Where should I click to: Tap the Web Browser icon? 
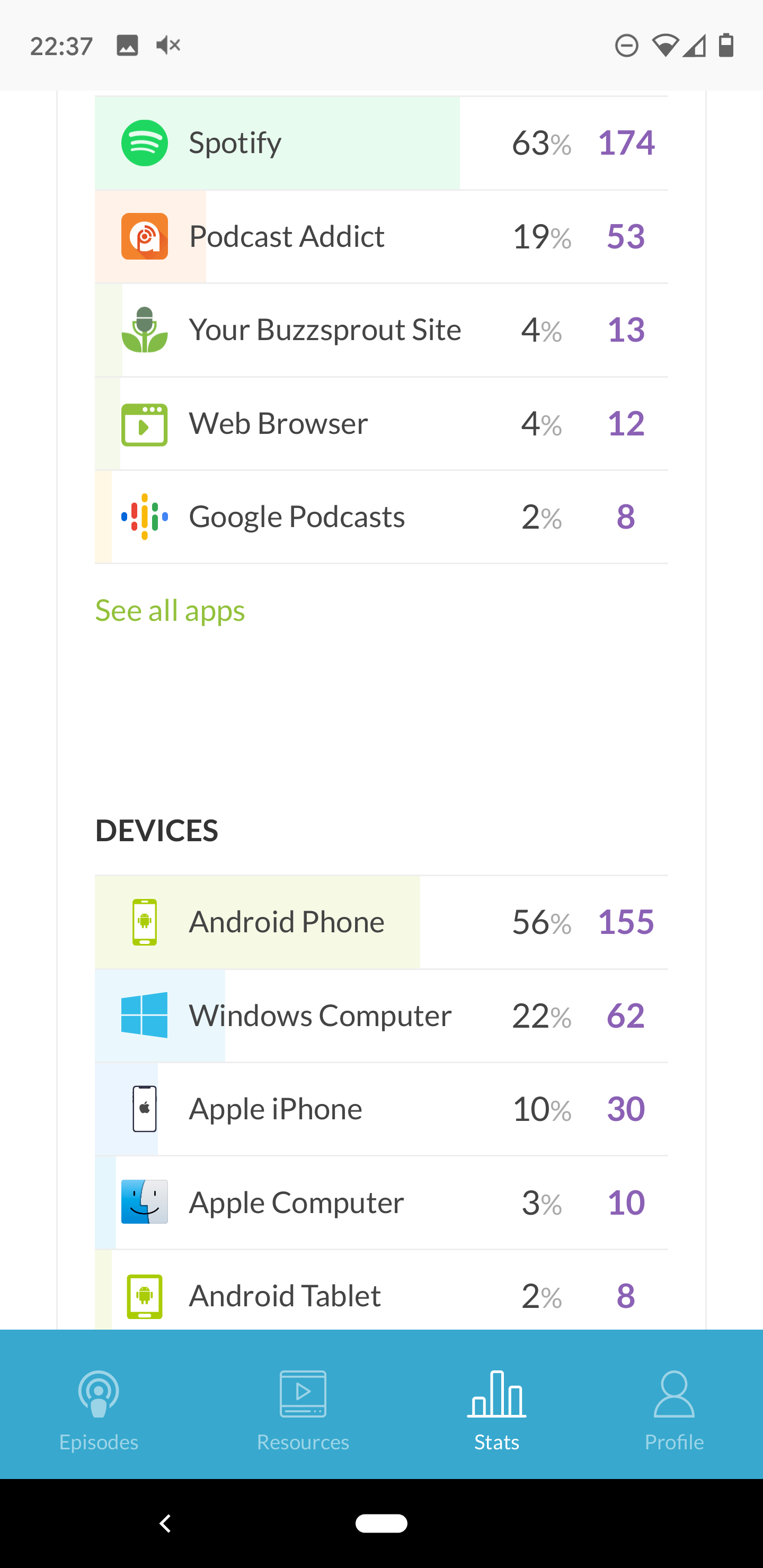(144, 424)
